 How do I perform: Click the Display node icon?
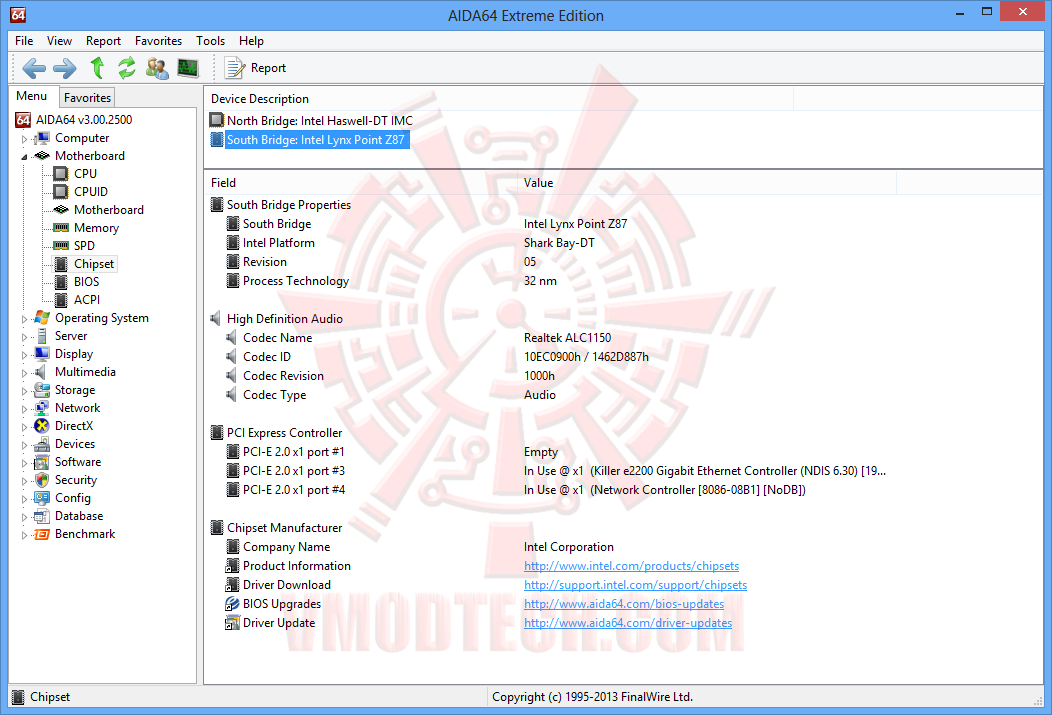[x=42, y=354]
